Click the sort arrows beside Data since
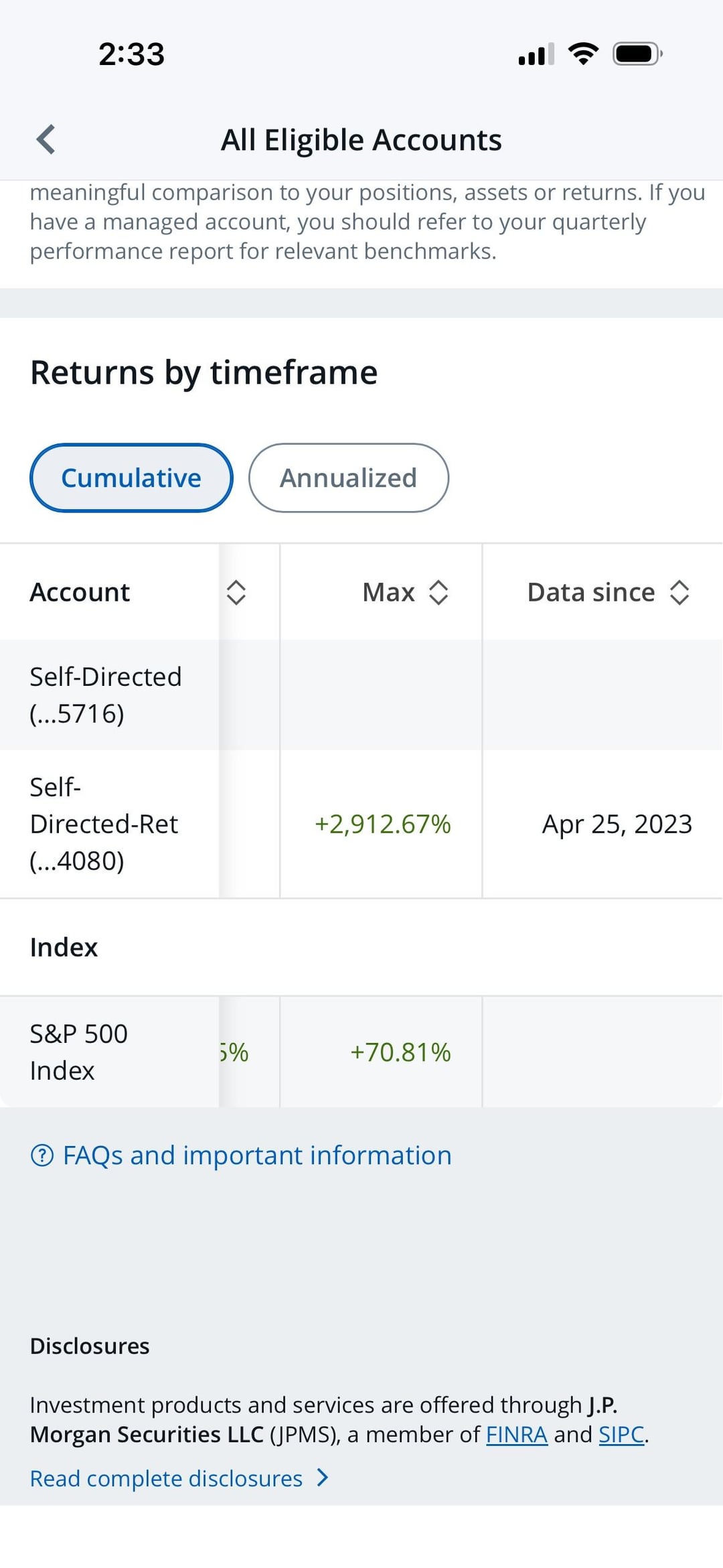723x1568 pixels. pos(679,592)
